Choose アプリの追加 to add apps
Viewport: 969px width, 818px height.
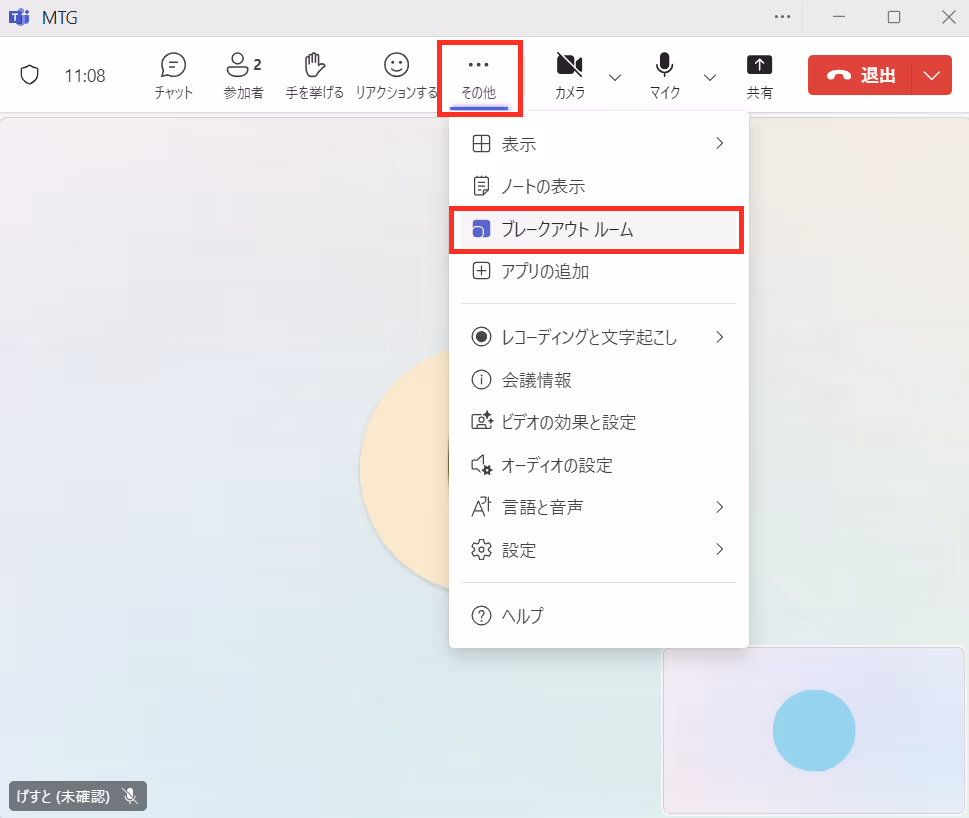click(x=598, y=271)
